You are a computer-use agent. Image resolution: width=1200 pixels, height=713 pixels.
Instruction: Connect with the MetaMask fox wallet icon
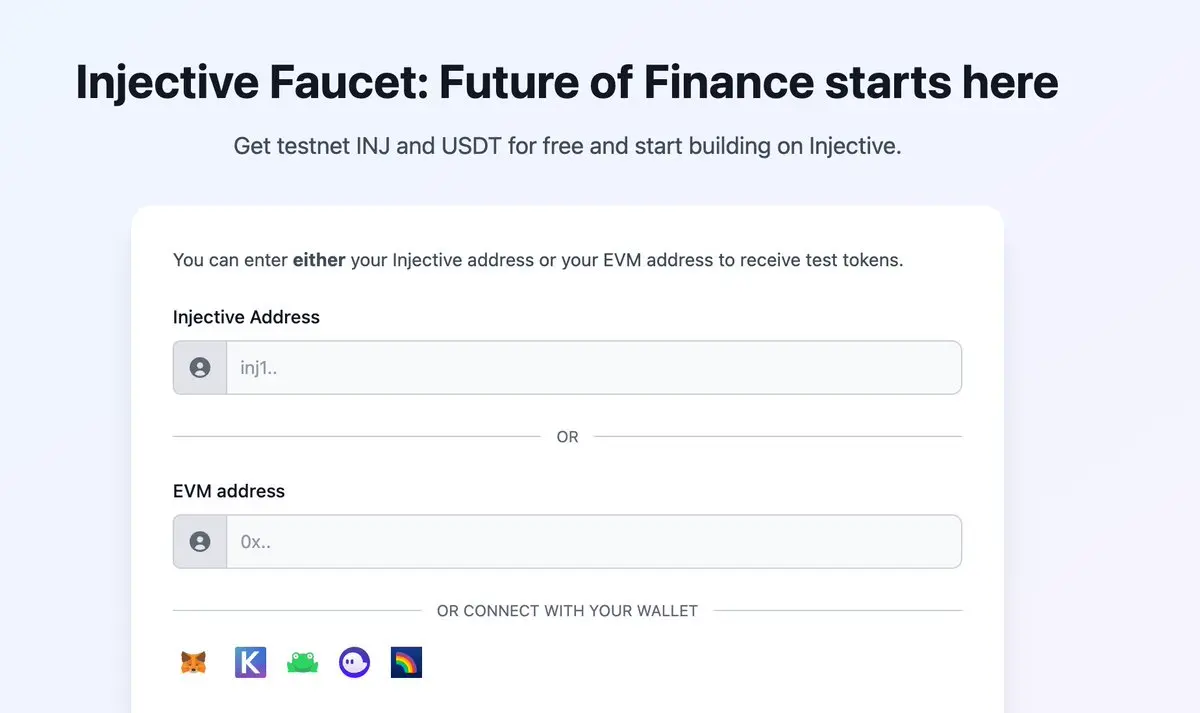194,662
